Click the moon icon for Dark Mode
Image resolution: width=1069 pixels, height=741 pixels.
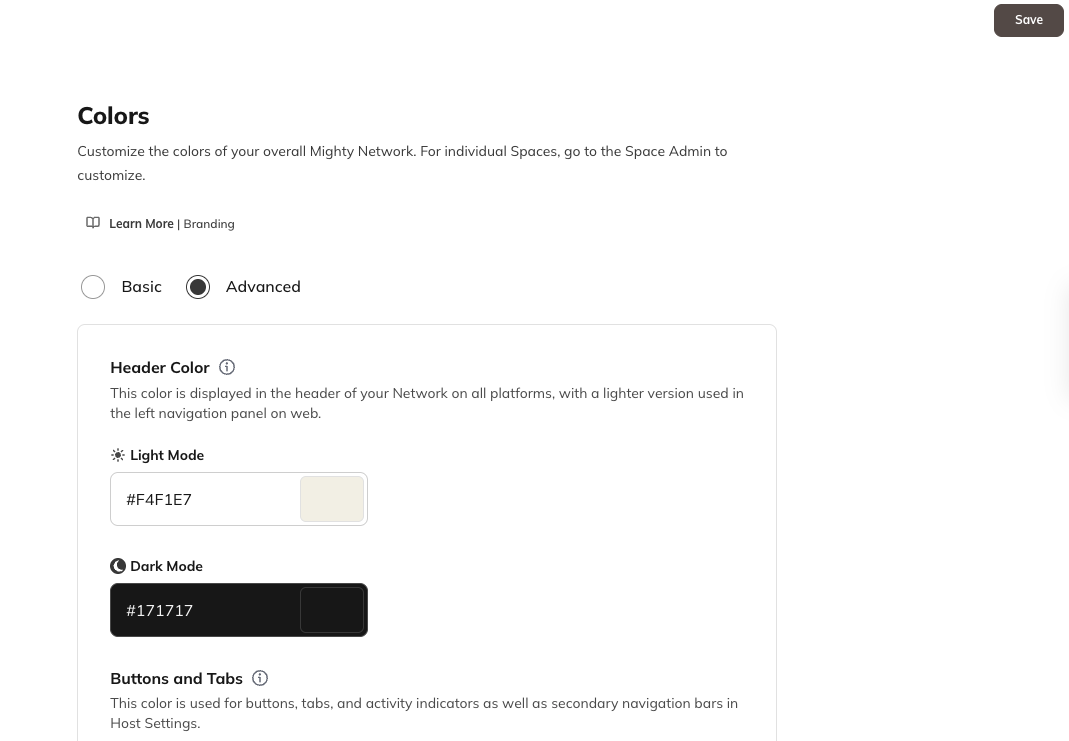118,566
